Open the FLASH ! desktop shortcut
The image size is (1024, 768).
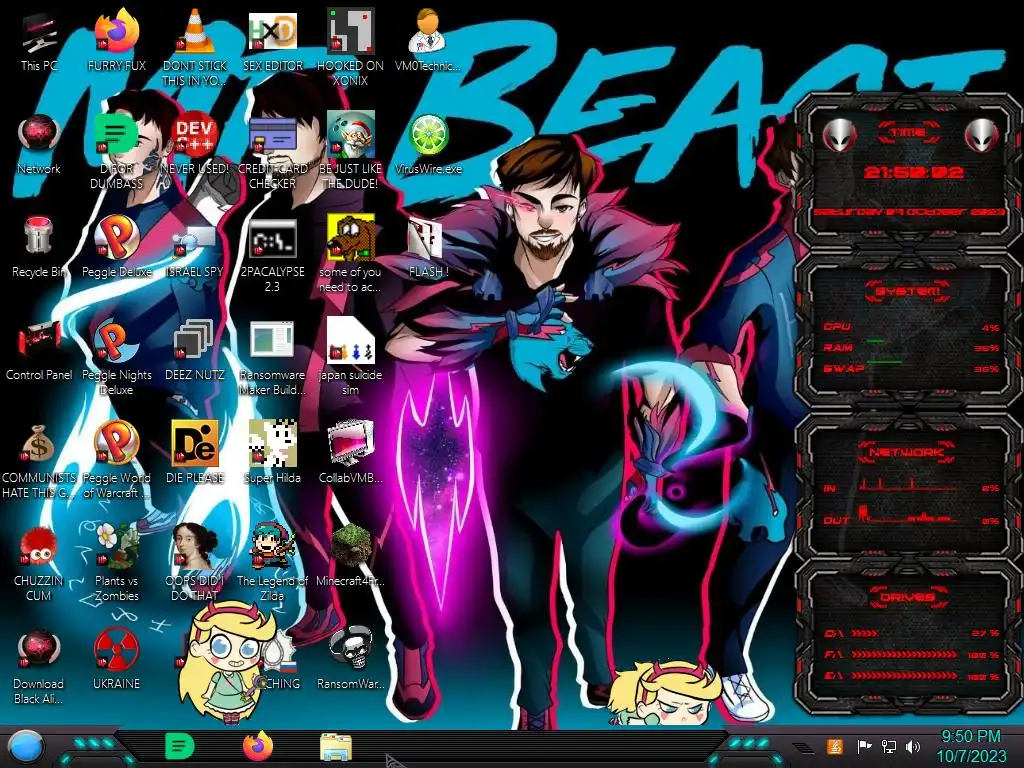pyautogui.click(x=428, y=248)
